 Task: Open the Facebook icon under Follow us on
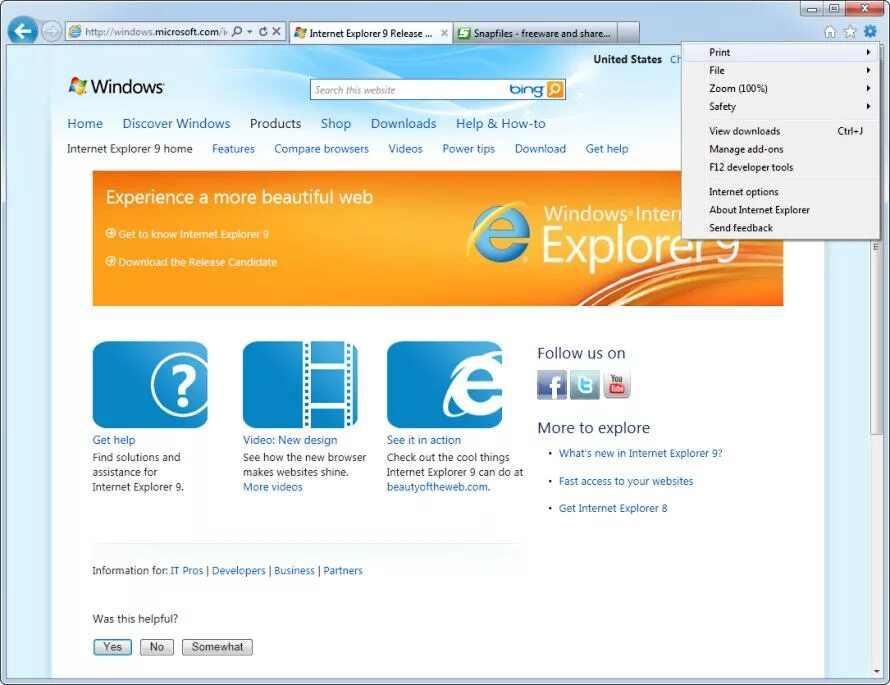[x=552, y=385]
